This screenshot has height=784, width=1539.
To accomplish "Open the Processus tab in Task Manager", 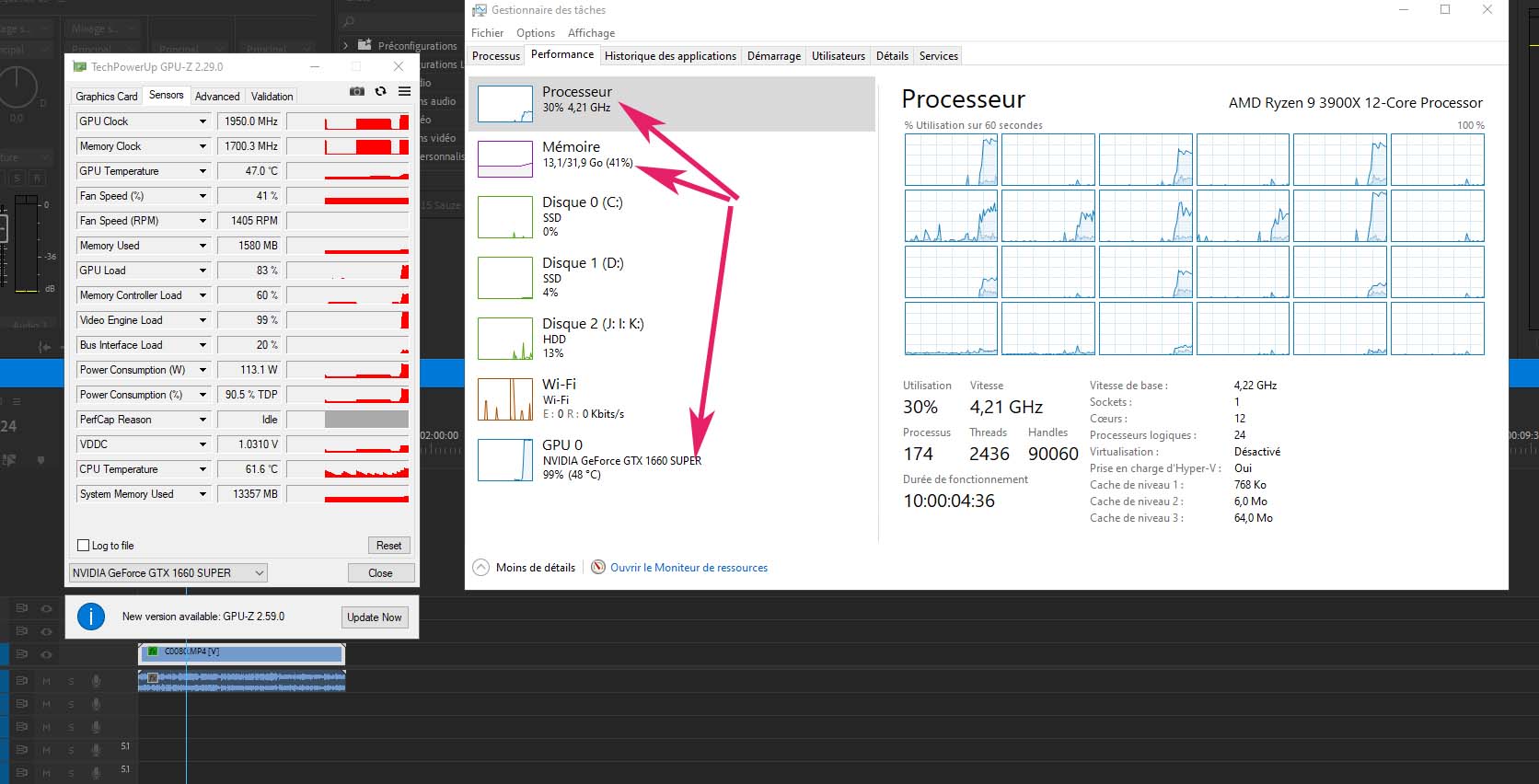I will [x=496, y=56].
